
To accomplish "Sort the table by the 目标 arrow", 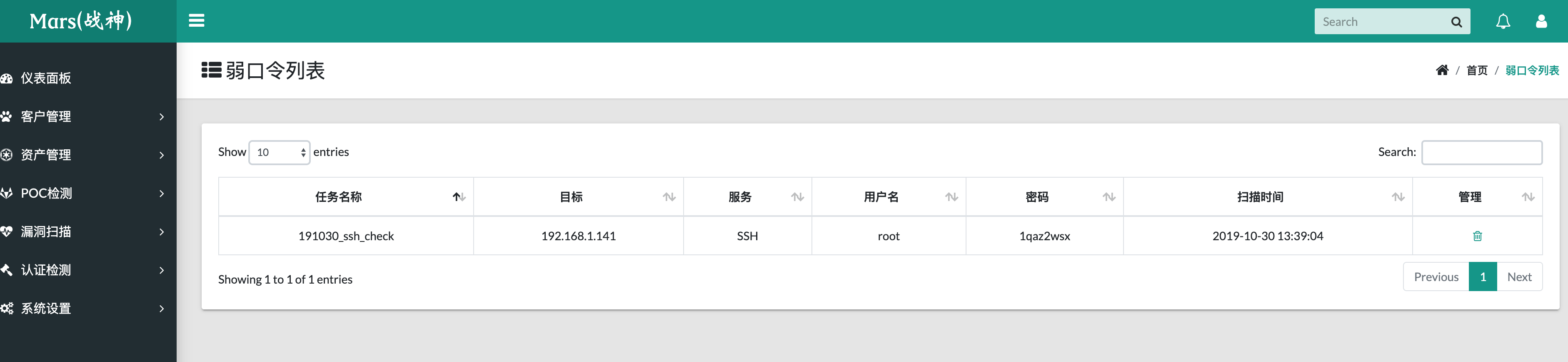I will pos(669,197).
